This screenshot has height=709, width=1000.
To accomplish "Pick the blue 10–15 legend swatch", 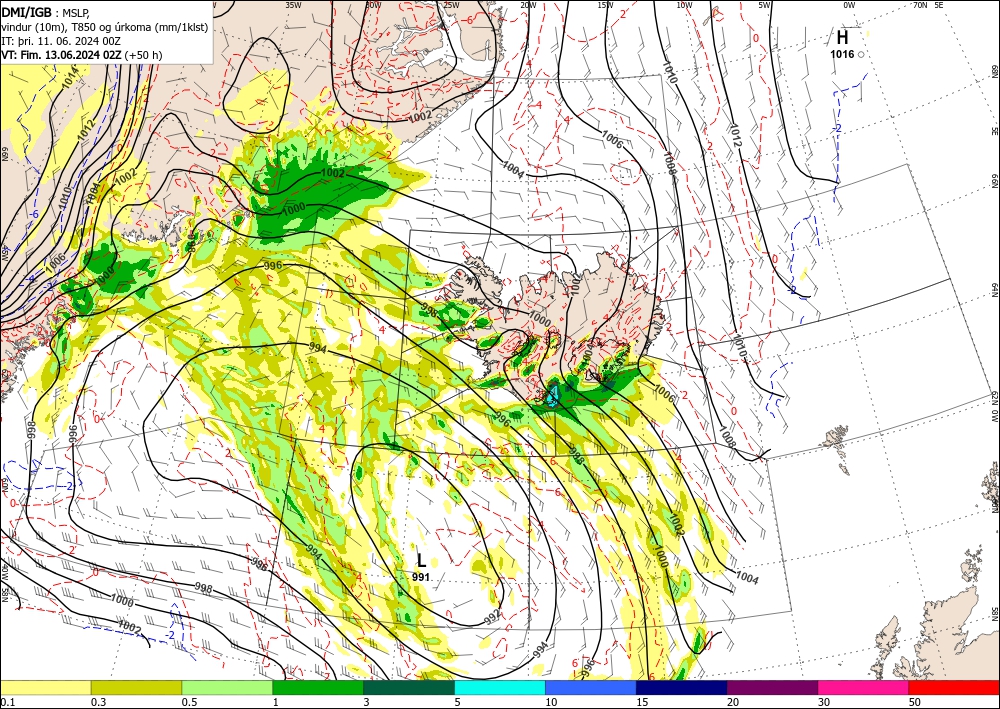I will 591,687.
